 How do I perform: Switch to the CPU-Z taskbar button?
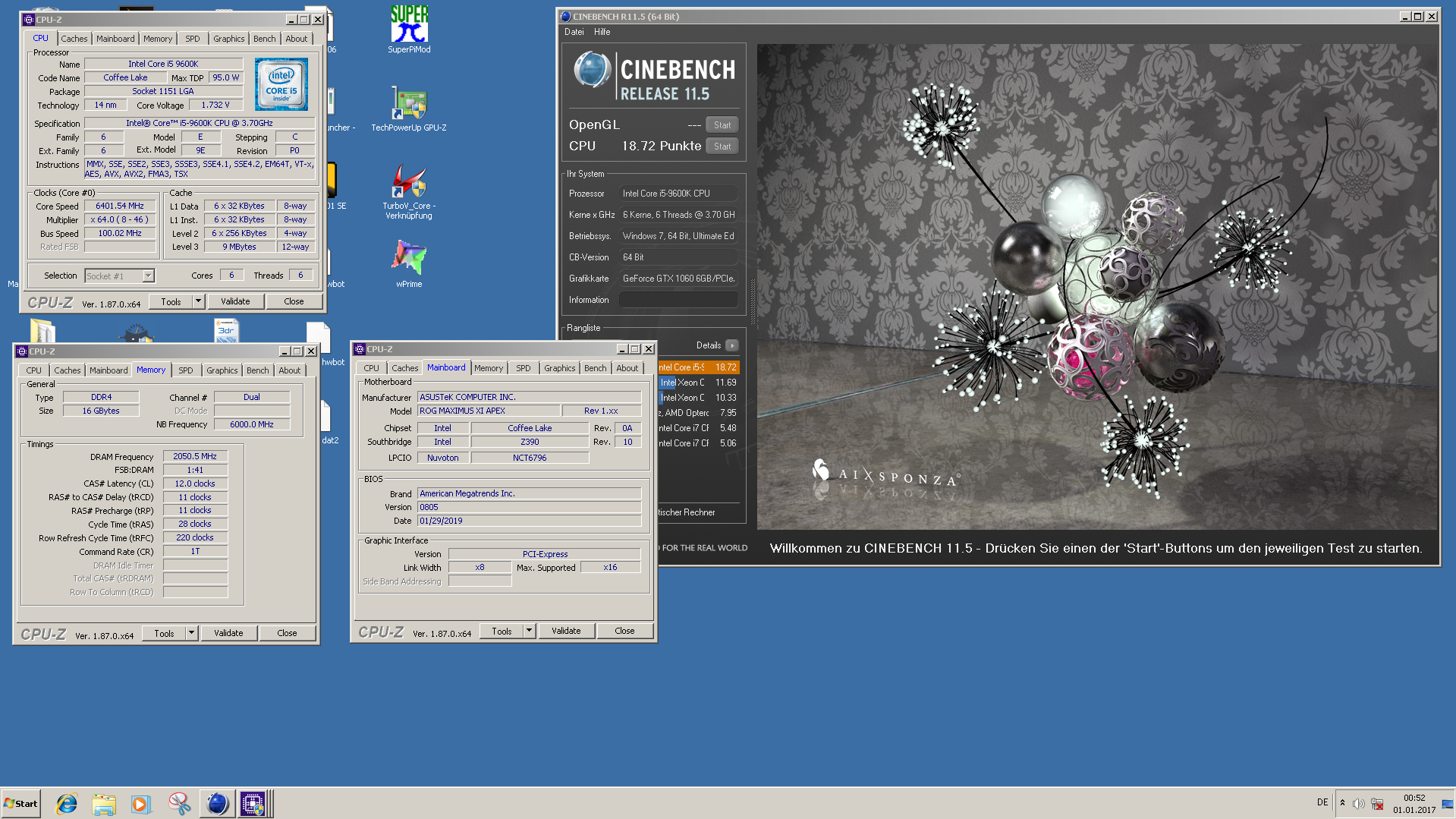tap(253, 804)
